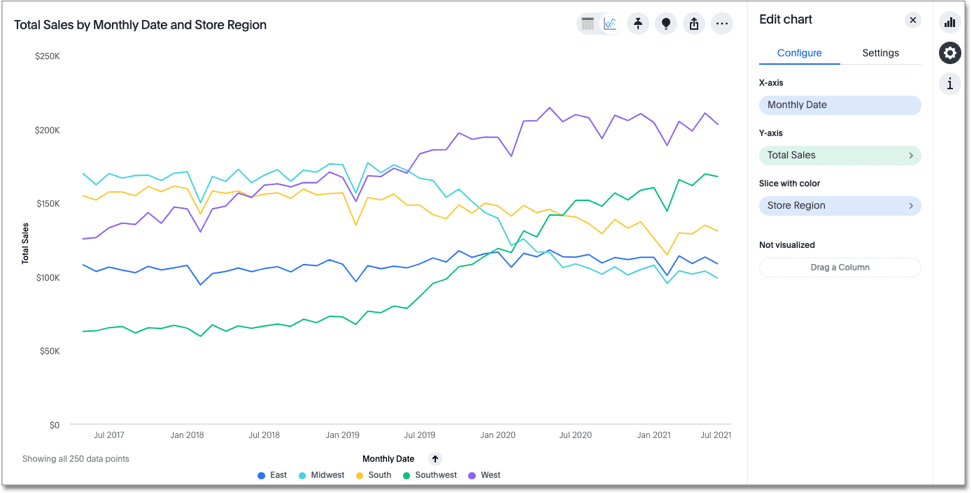Click the Drag a Column drop area
971x493 pixels.
(839, 267)
